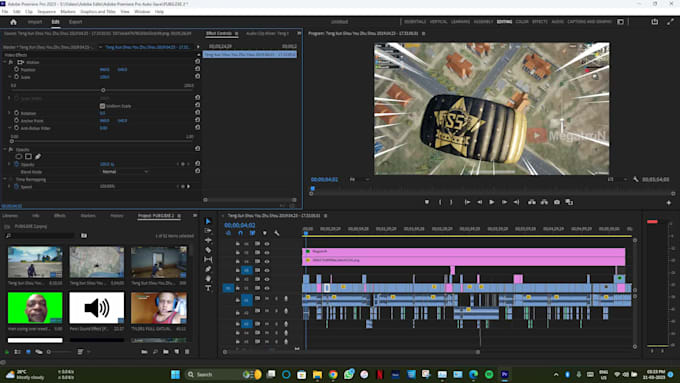Viewport: 680px width, 383px height.
Task: Create ellipse mask under Opacity
Action: click(x=19, y=157)
